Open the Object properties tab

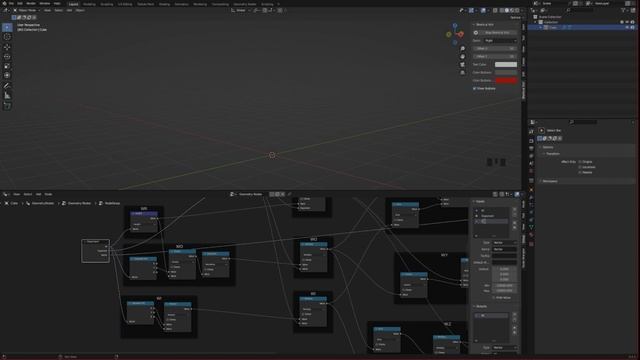531,189
